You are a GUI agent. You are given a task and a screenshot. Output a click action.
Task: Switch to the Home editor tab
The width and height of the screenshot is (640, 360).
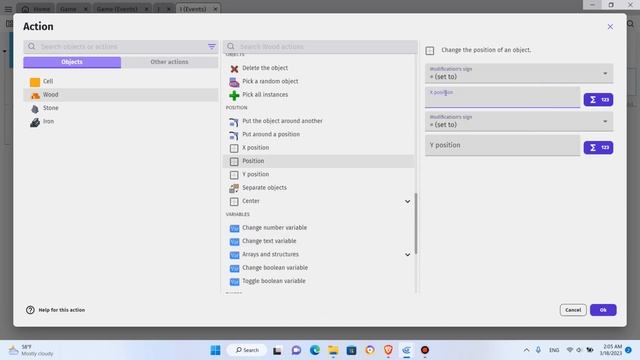point(36,9)
